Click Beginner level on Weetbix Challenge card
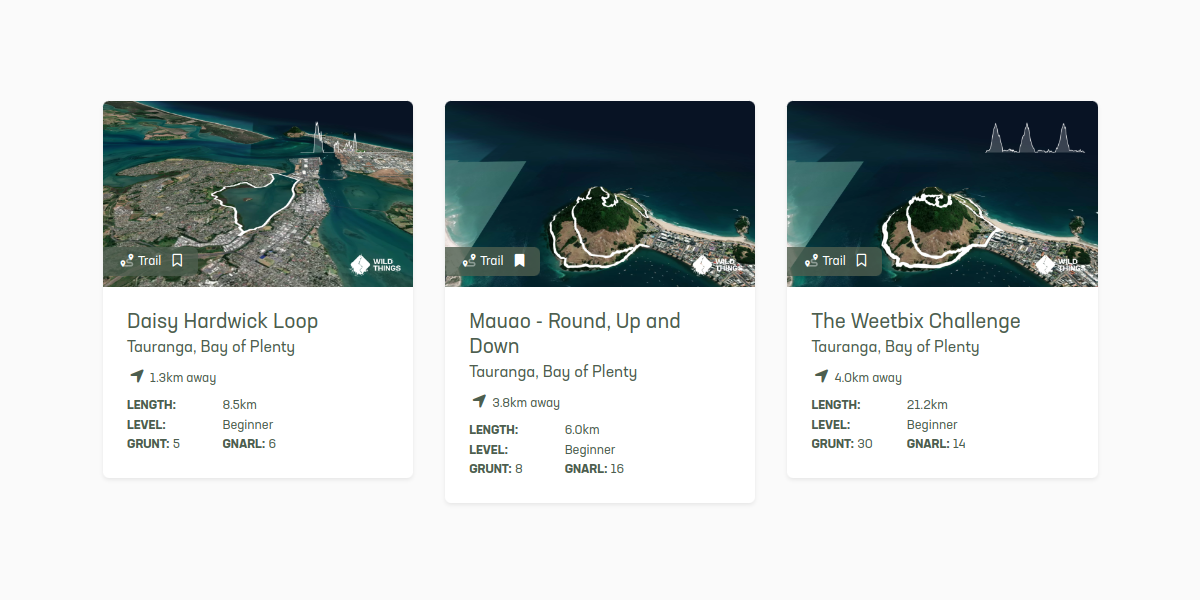The width and height of the screenshot is (1200, 600). coord(932,425)
